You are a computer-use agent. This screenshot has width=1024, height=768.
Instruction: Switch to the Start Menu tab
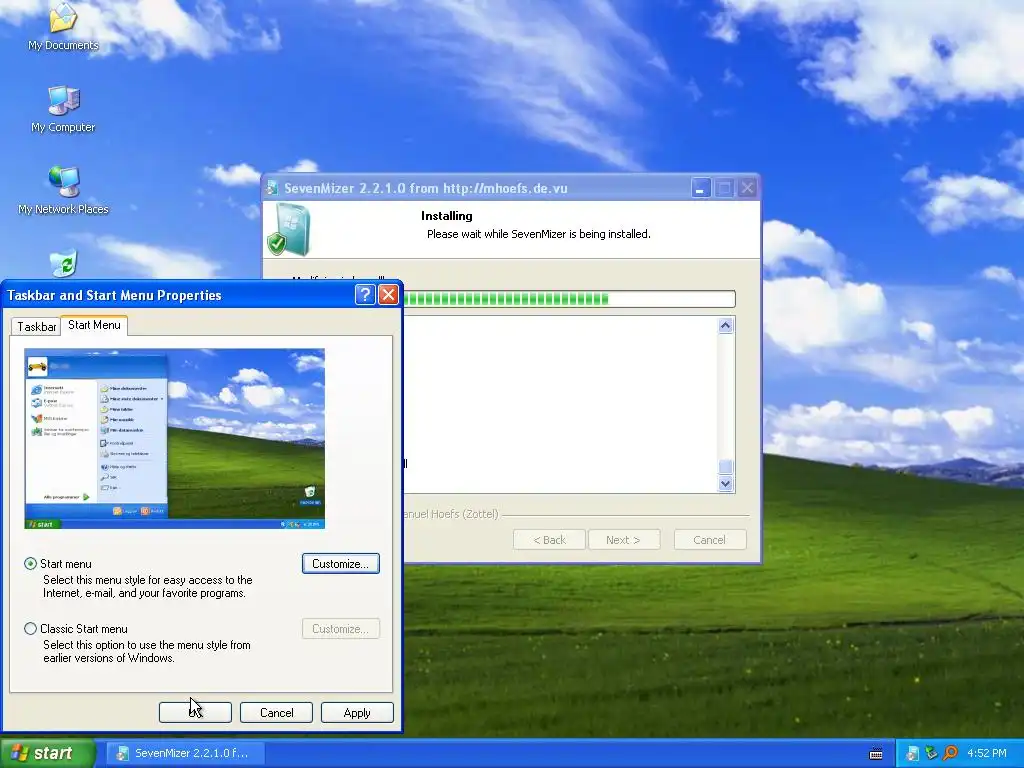pos(94,325)
